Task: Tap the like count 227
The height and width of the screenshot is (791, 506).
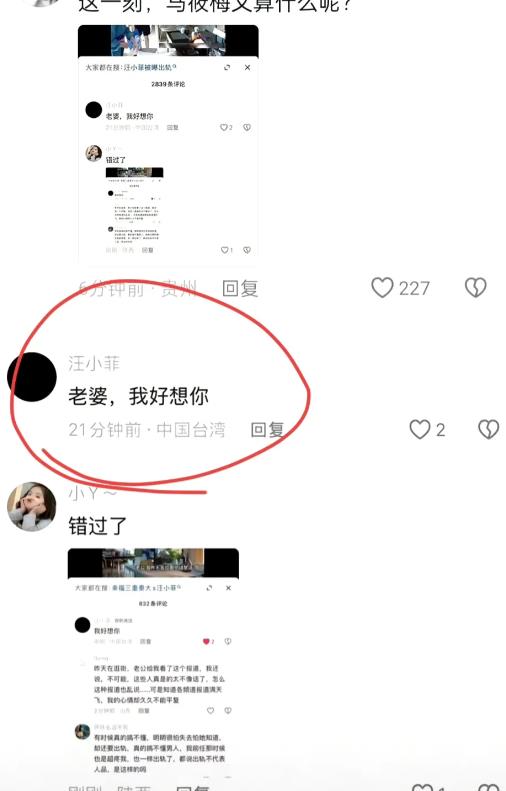Action: [x=414, y=289]
